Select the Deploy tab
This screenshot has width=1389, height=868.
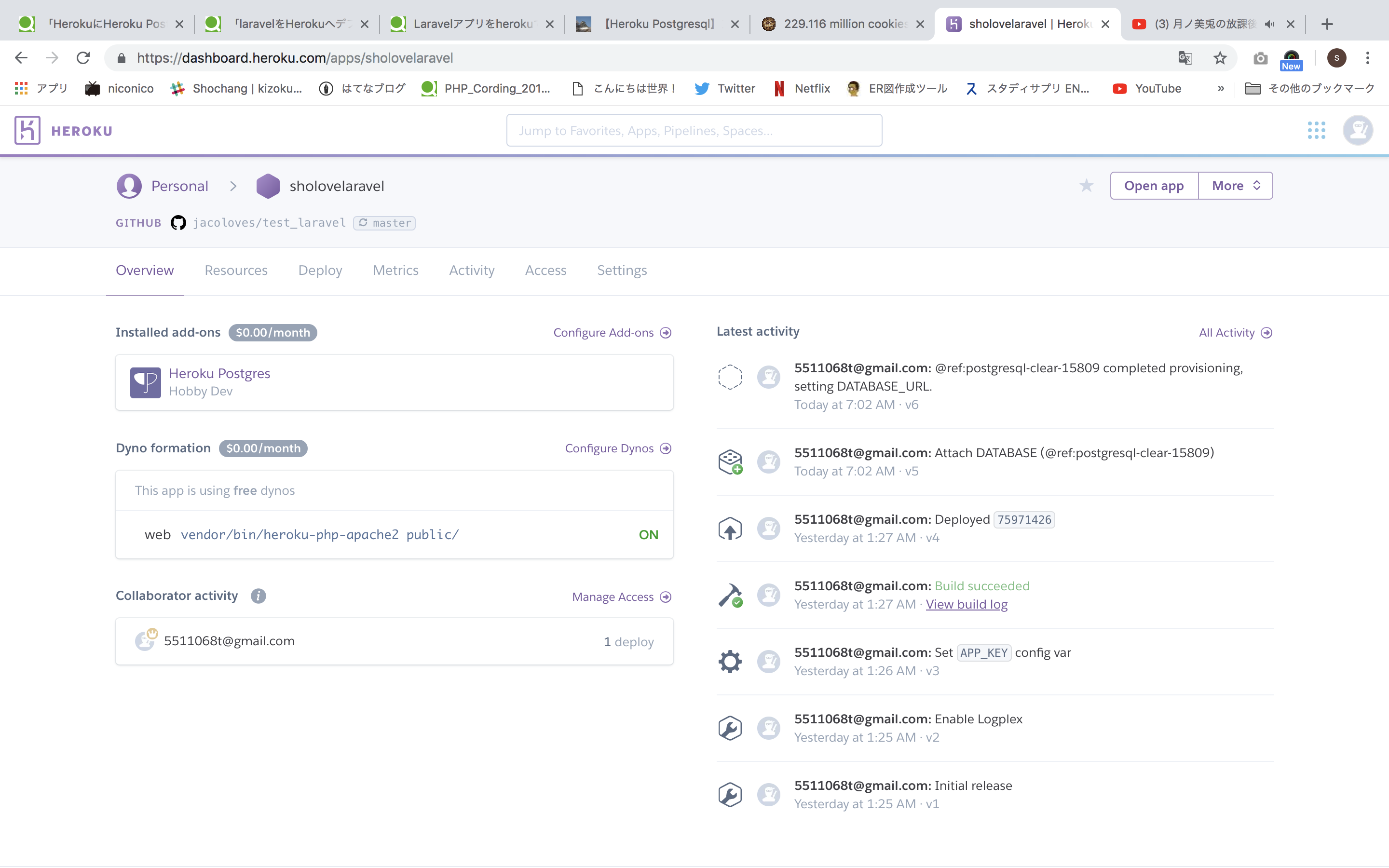click(320, 270)
